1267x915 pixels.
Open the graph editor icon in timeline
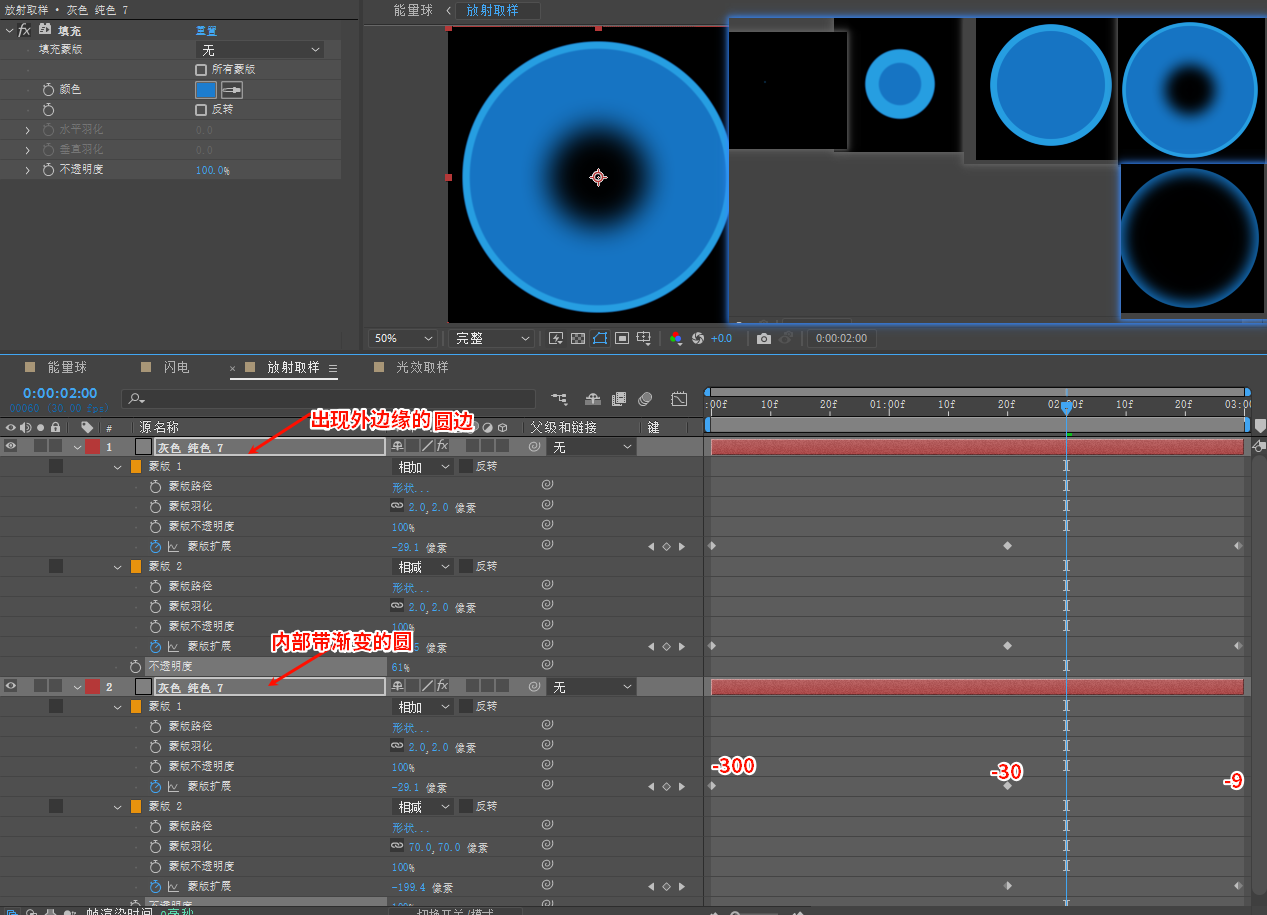(679, 399)
